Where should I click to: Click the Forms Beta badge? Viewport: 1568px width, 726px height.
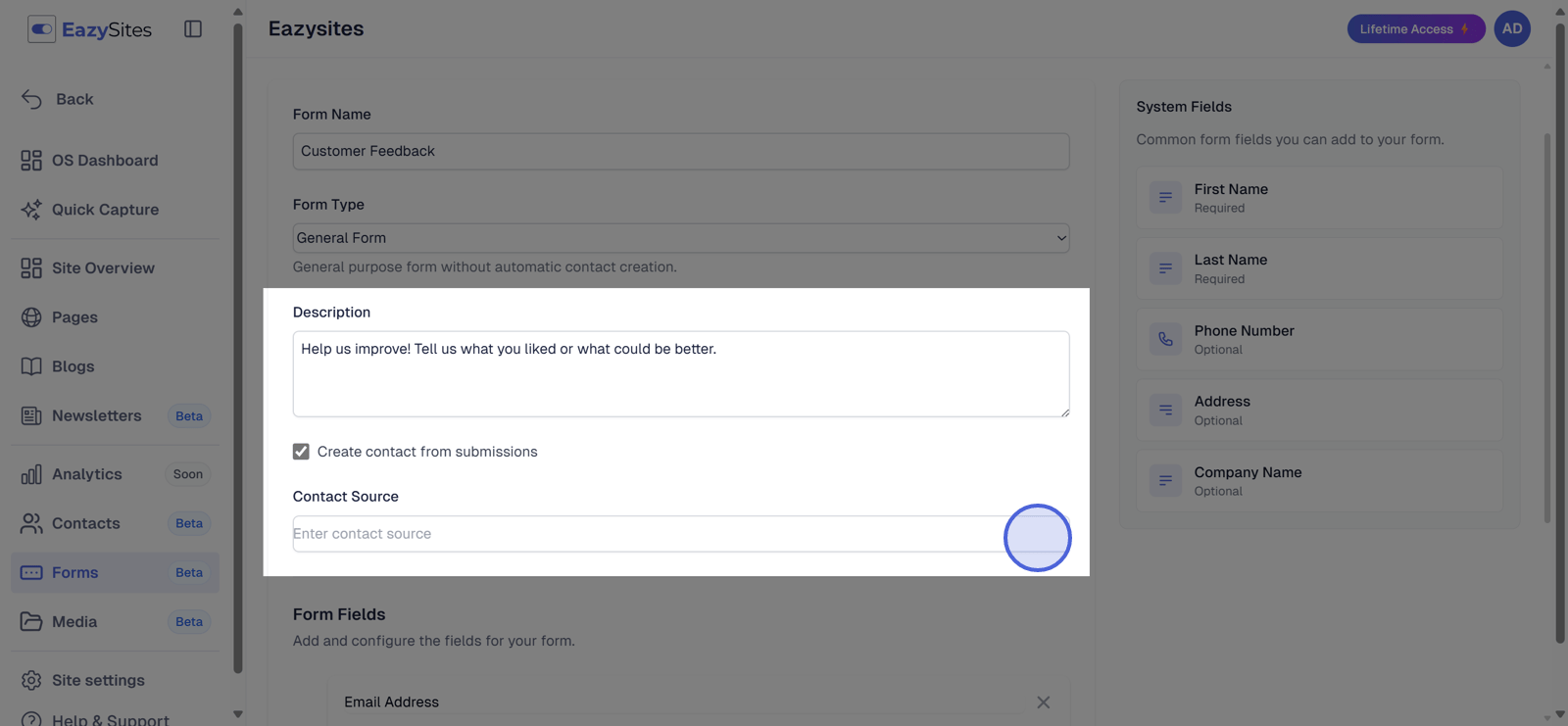(189, 572)
